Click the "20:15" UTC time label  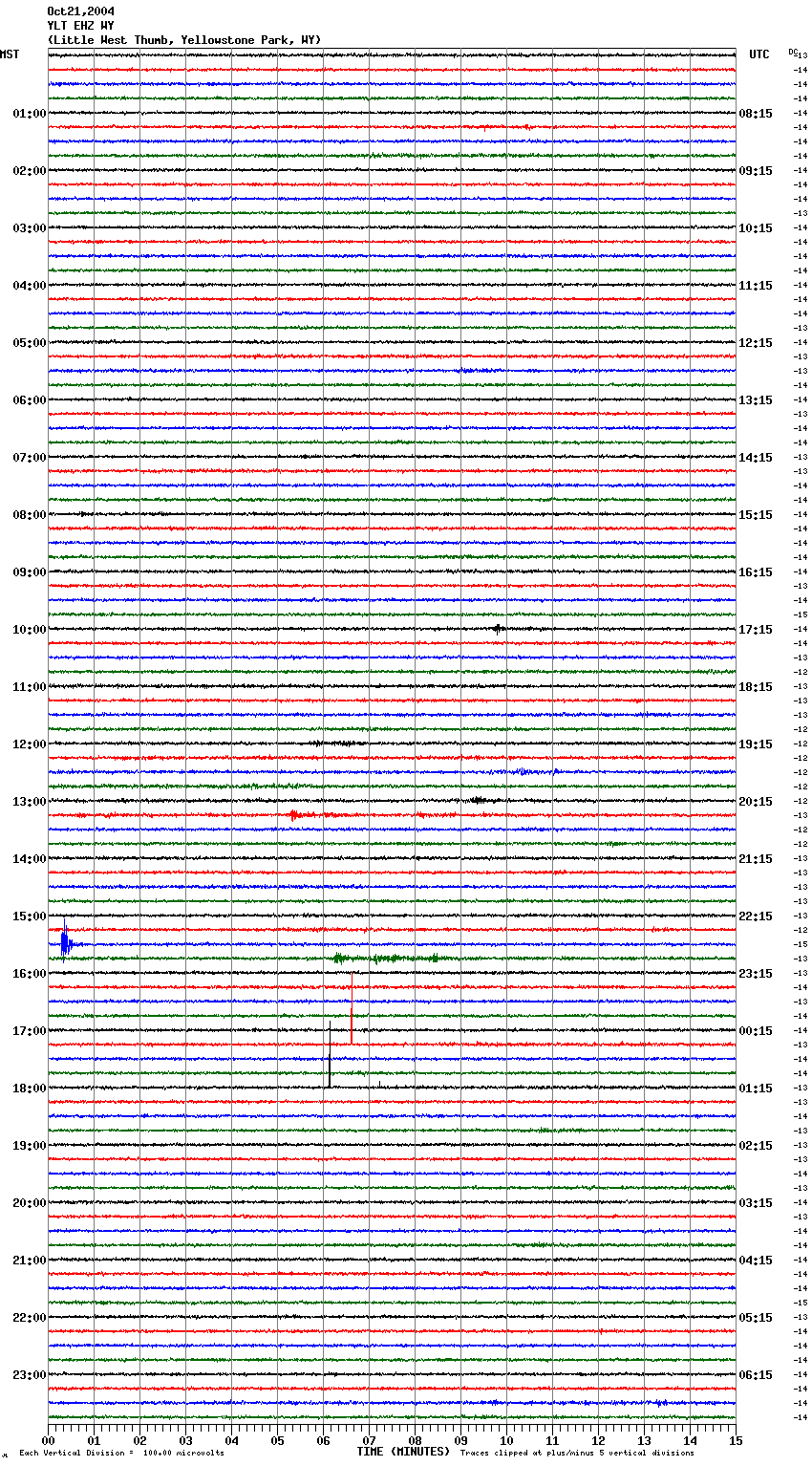tap(756, 802)
